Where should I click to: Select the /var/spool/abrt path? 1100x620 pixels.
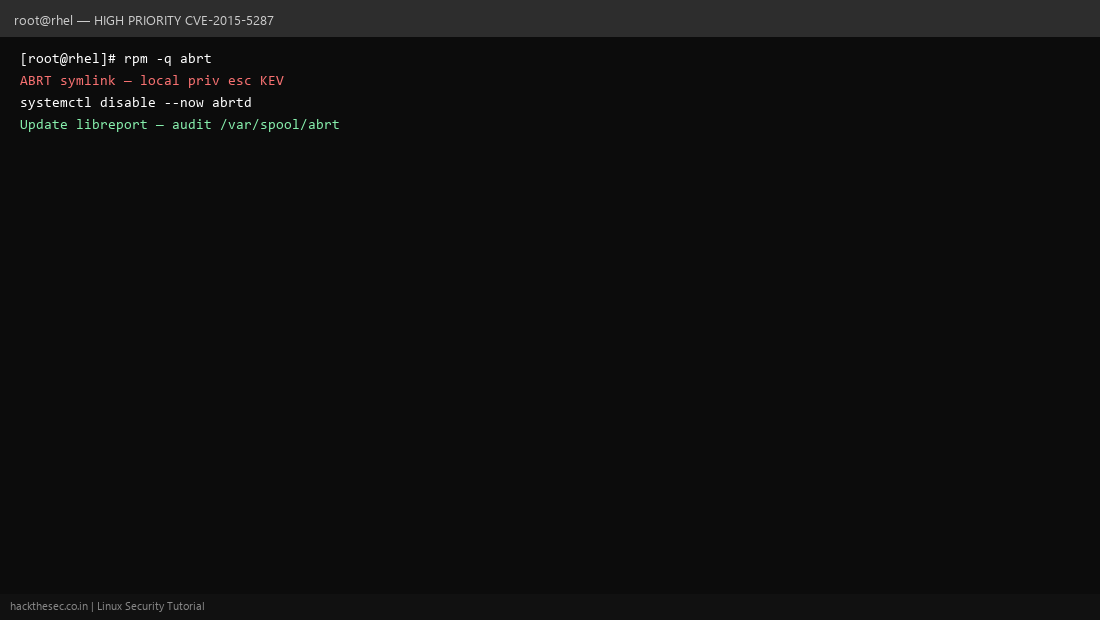click(x=280, y=124)
